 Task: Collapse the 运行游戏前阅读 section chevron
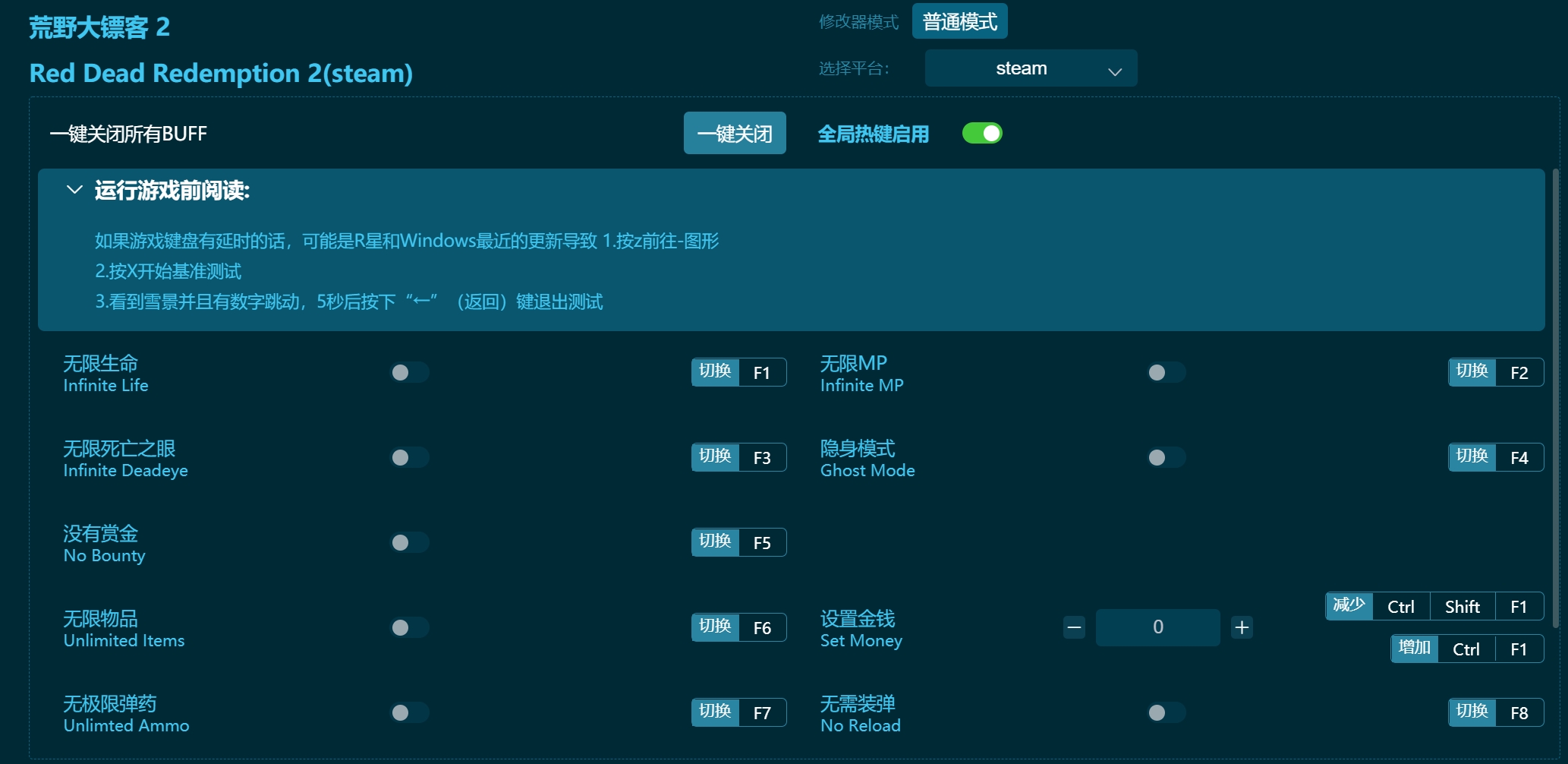[74, 190]
